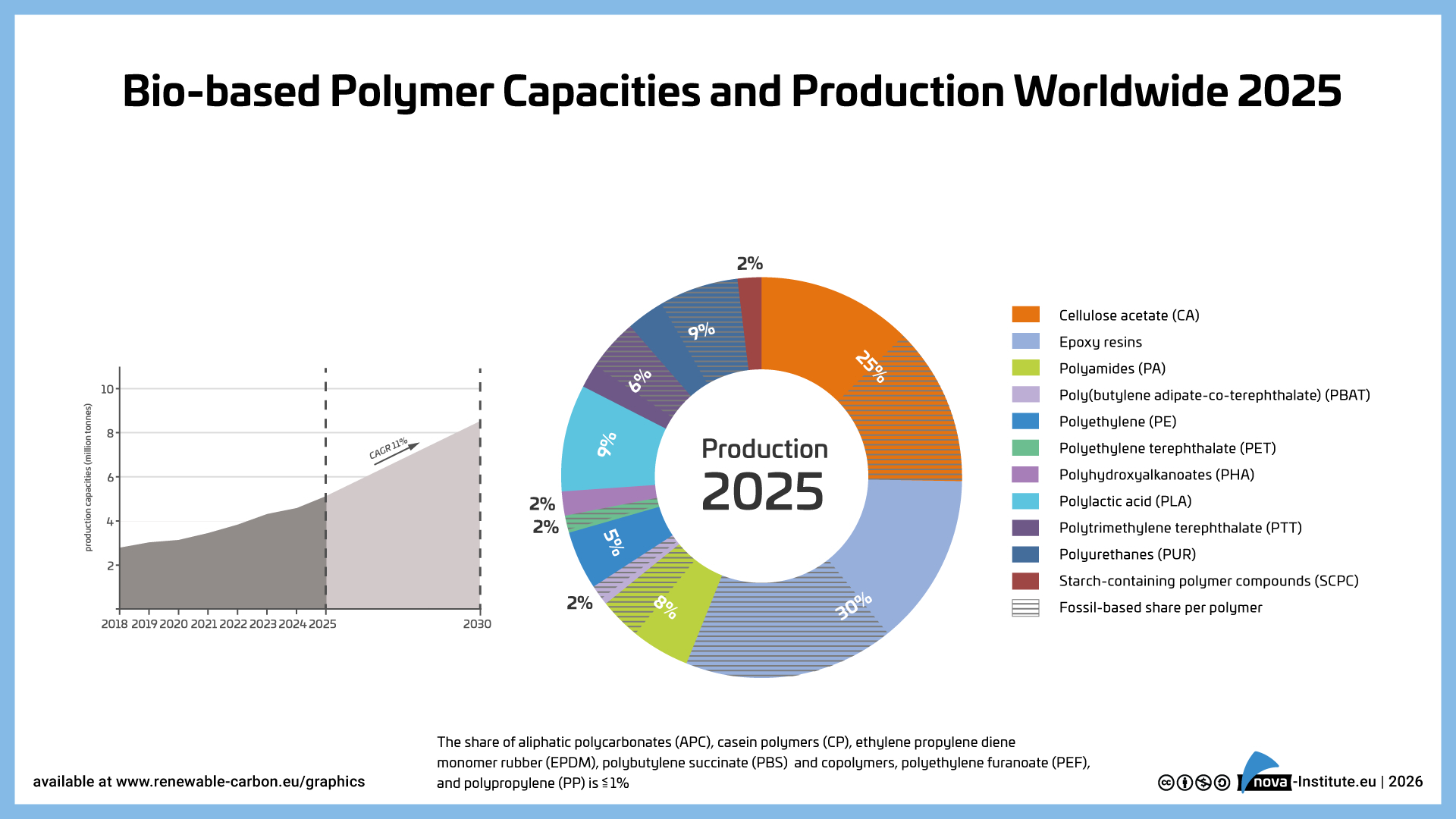This screenshot has width=1456, height=819.
Task: Click the CAGR 11% arrow annotation
Action: 393,450
